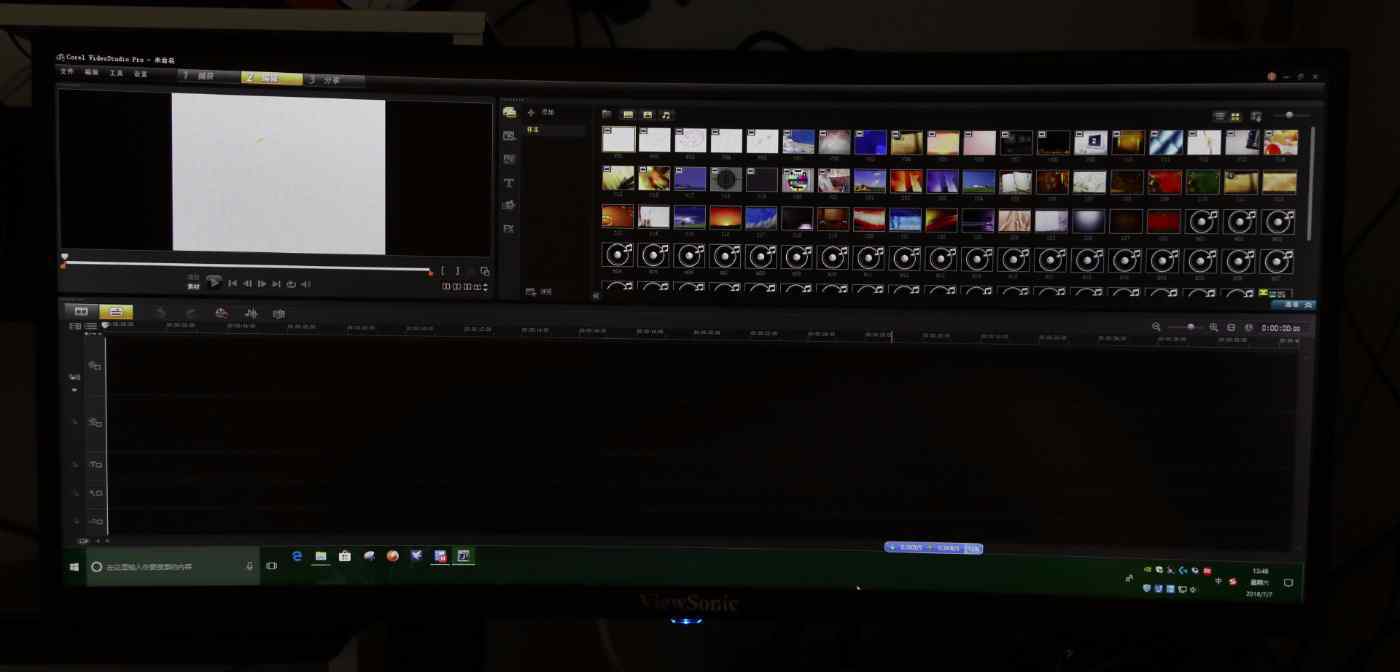The image size is (1400, 672).
Task: Open Microsoft Edge from the taskbar
Action: click(297, 556)
